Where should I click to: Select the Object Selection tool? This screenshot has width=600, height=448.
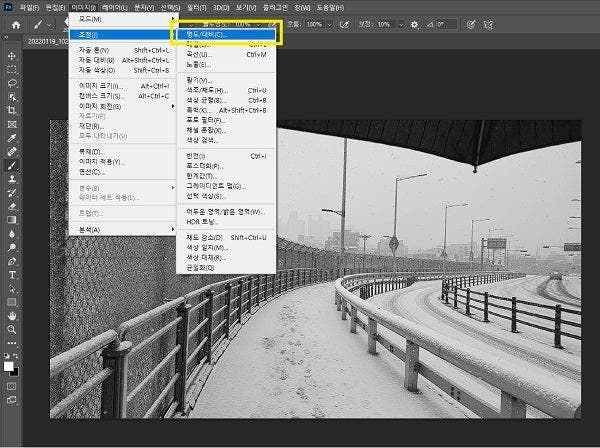[12, 97]
